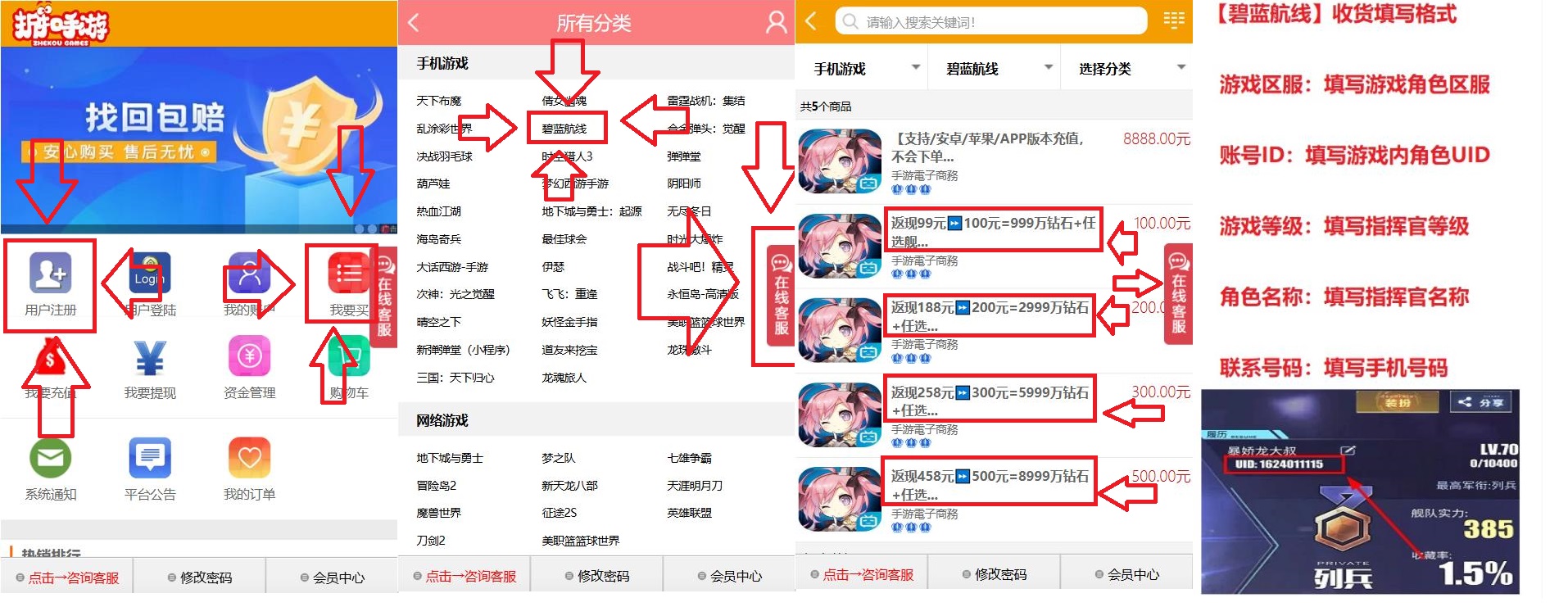Expand the 手机游戏 dropdown filter
Image resolution: width=1568 pixels, height=607 pixels.
click(x=861, y=69)
